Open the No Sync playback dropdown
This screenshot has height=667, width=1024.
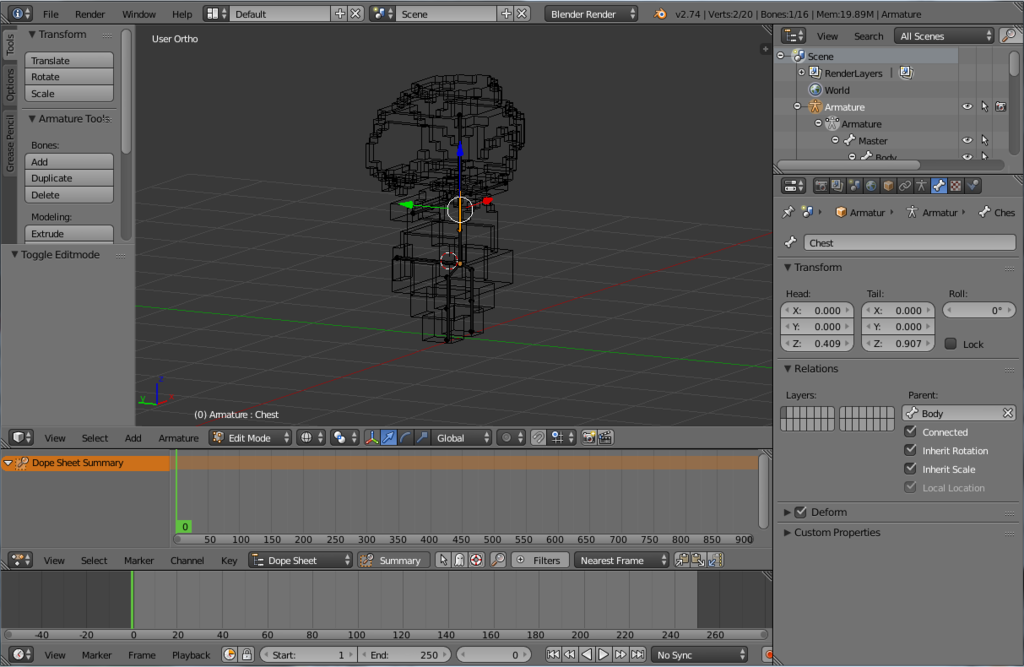click(x=699, y=655)
